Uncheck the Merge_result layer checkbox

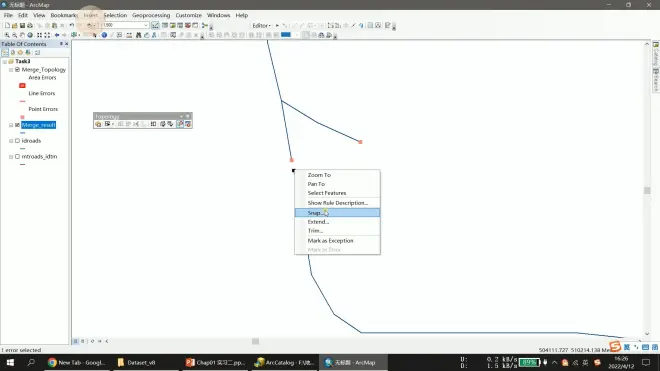coord(17,125)
